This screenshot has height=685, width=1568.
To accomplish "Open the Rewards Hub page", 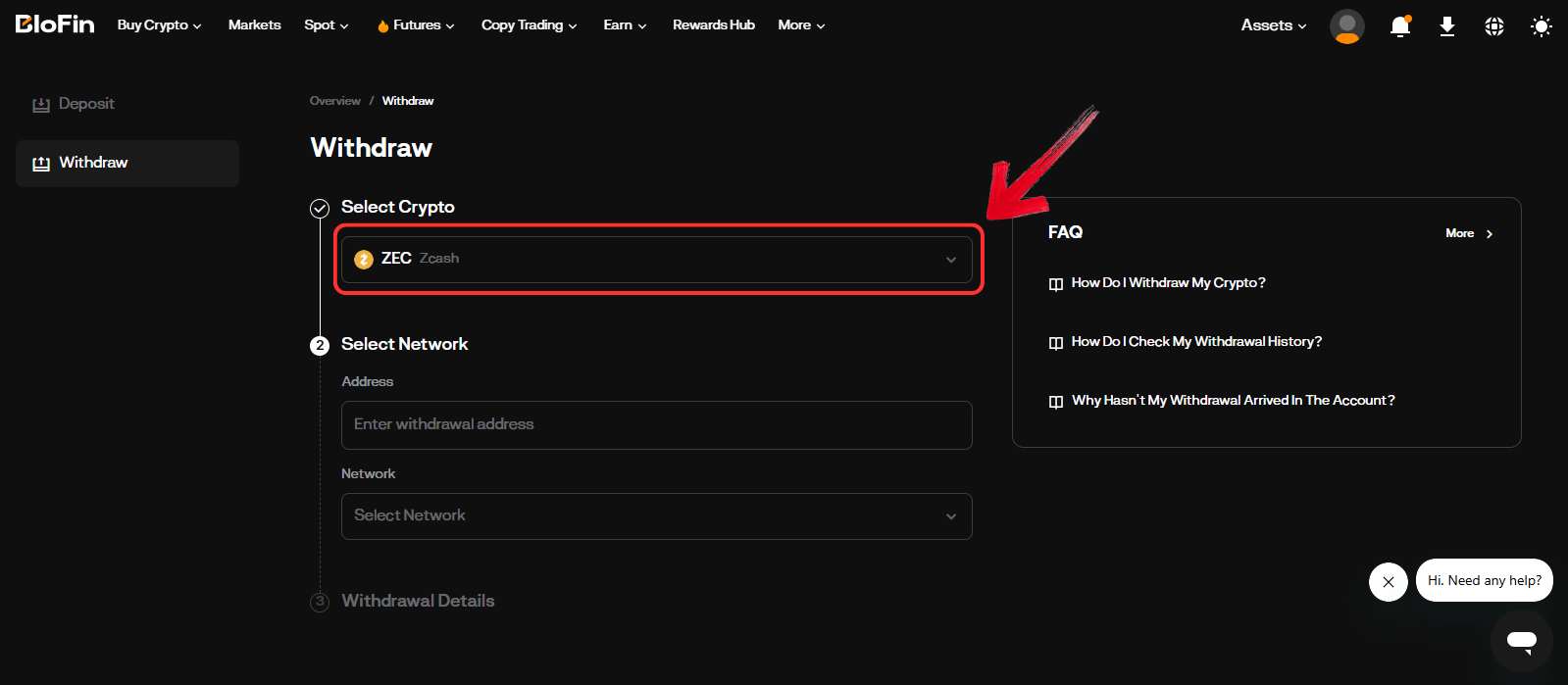I will (x=713, y=25).
